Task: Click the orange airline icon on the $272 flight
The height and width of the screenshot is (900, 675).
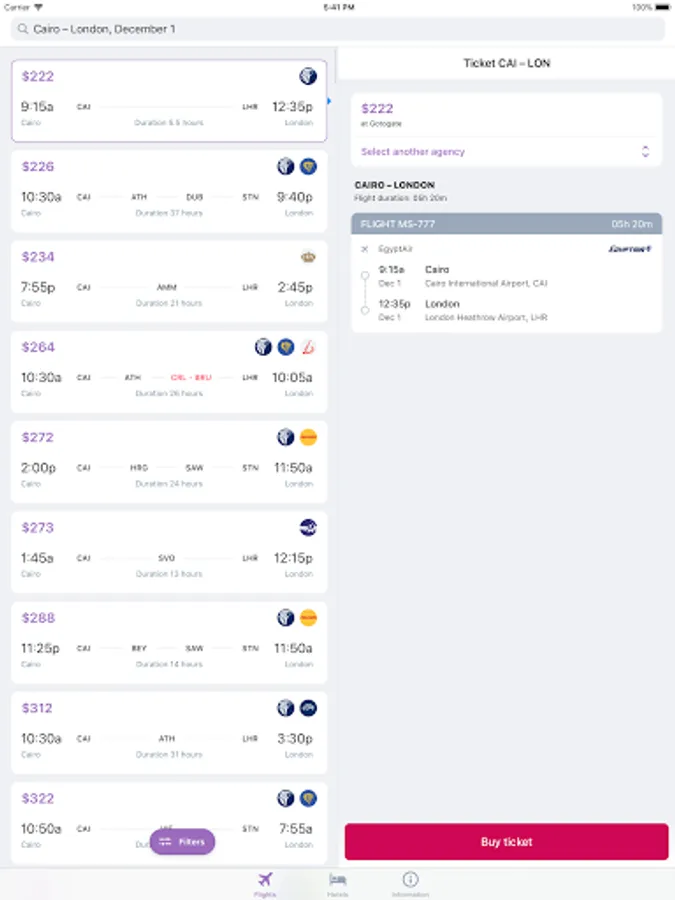Action: click(x=308, y=437)
